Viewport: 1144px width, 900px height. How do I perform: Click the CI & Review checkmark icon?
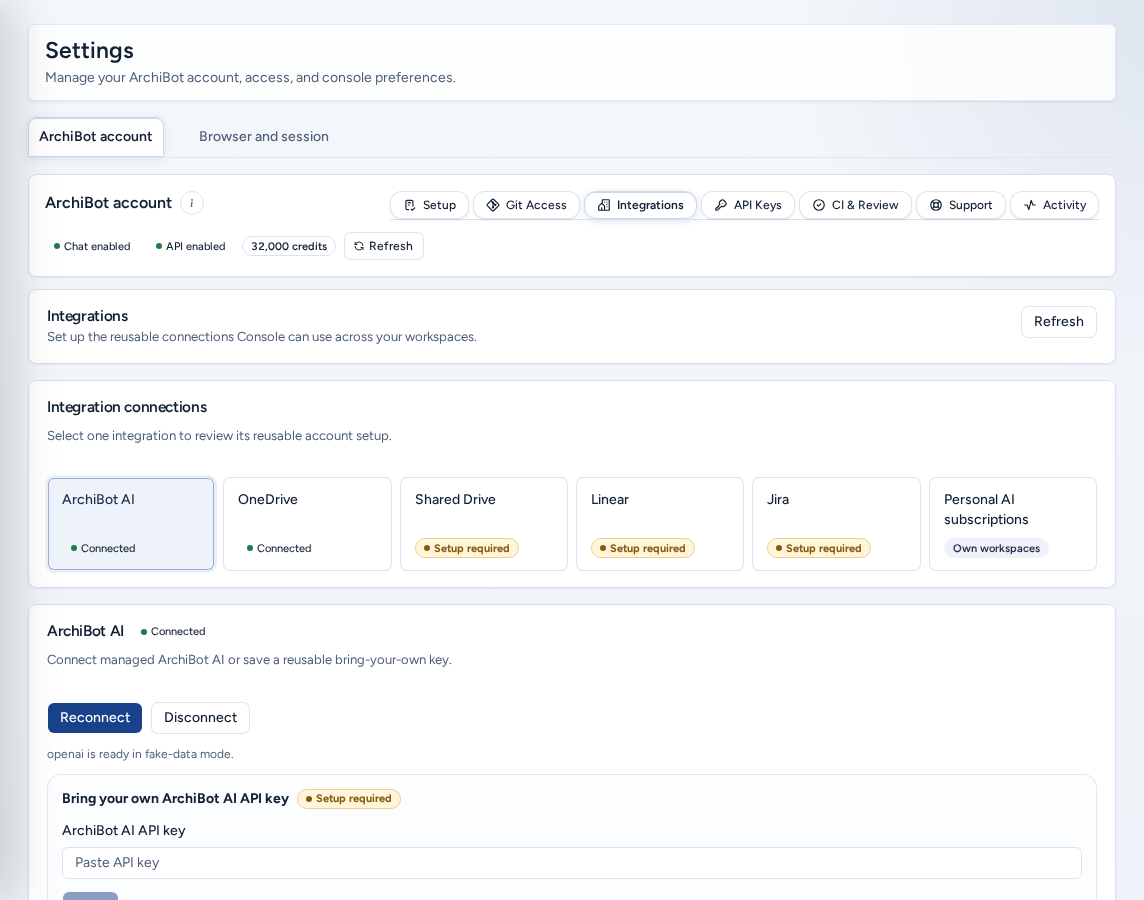(819, 205)
